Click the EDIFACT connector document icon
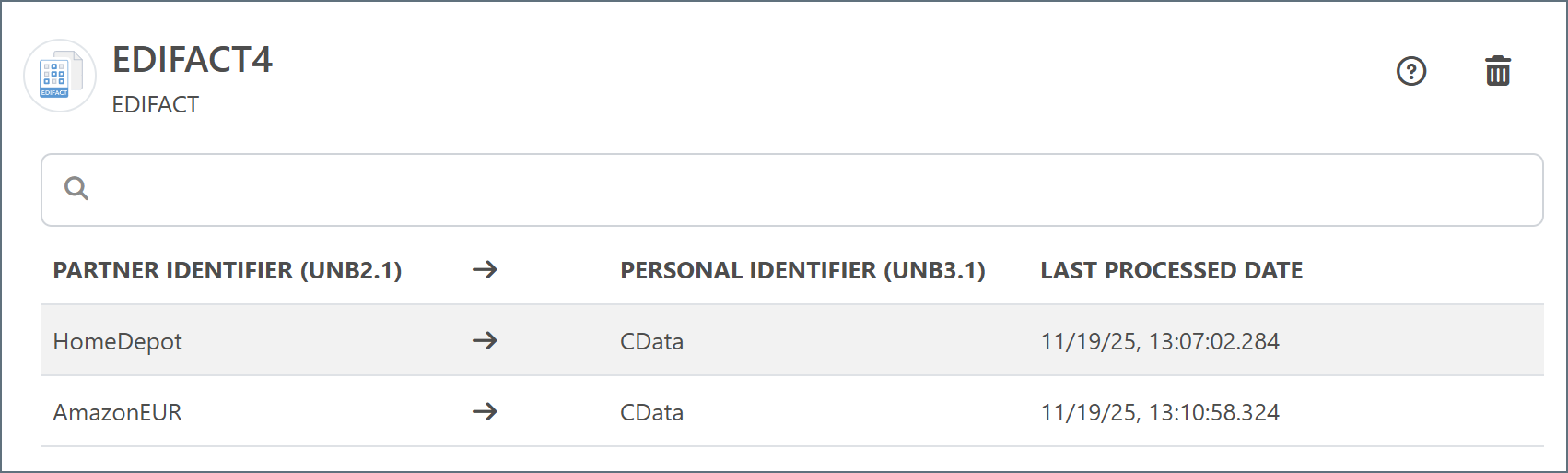This screenshot has width=1568, height=473. pyautogui.click(x=59, y=76)
